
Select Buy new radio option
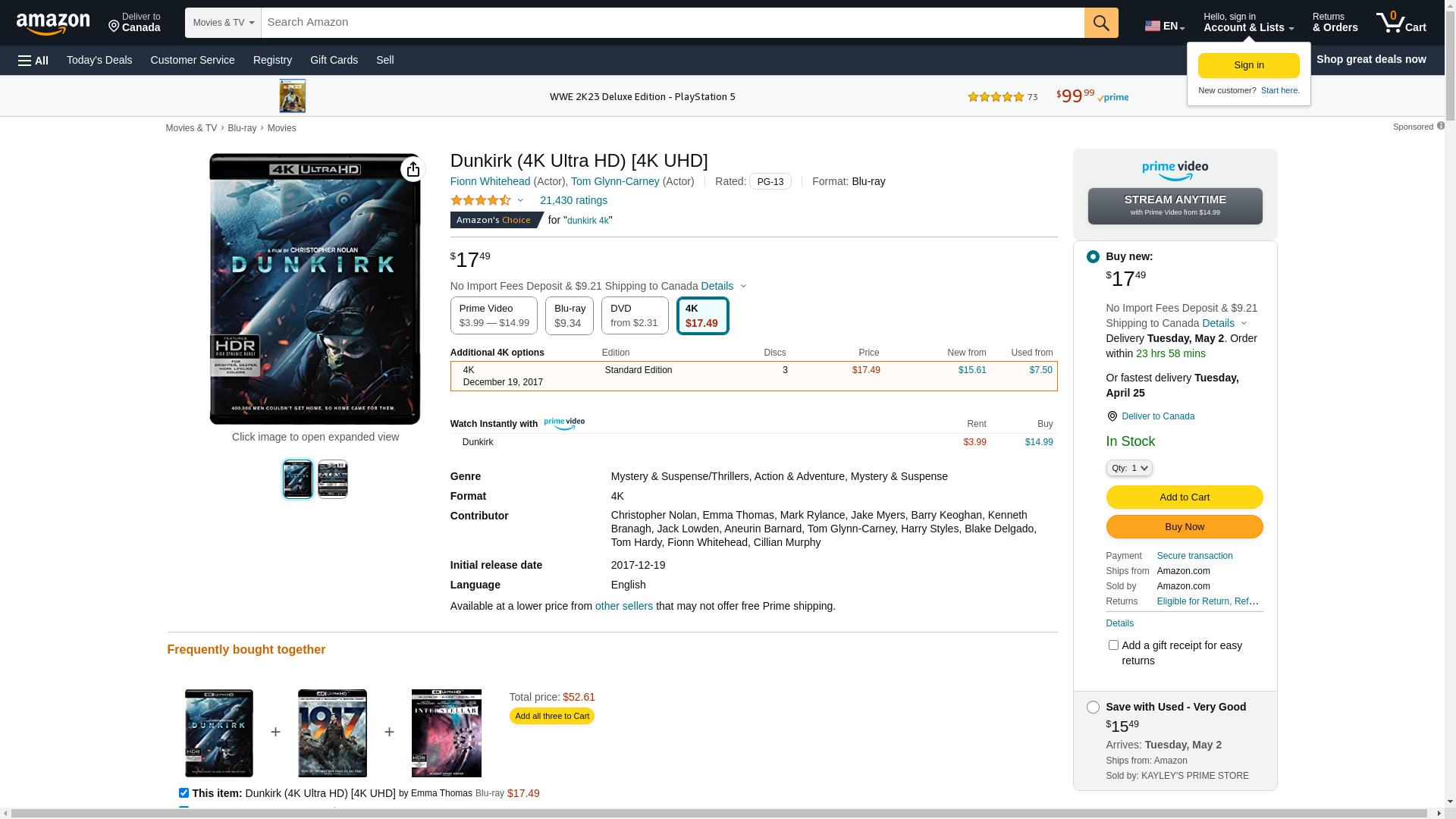click(1093, 256)
